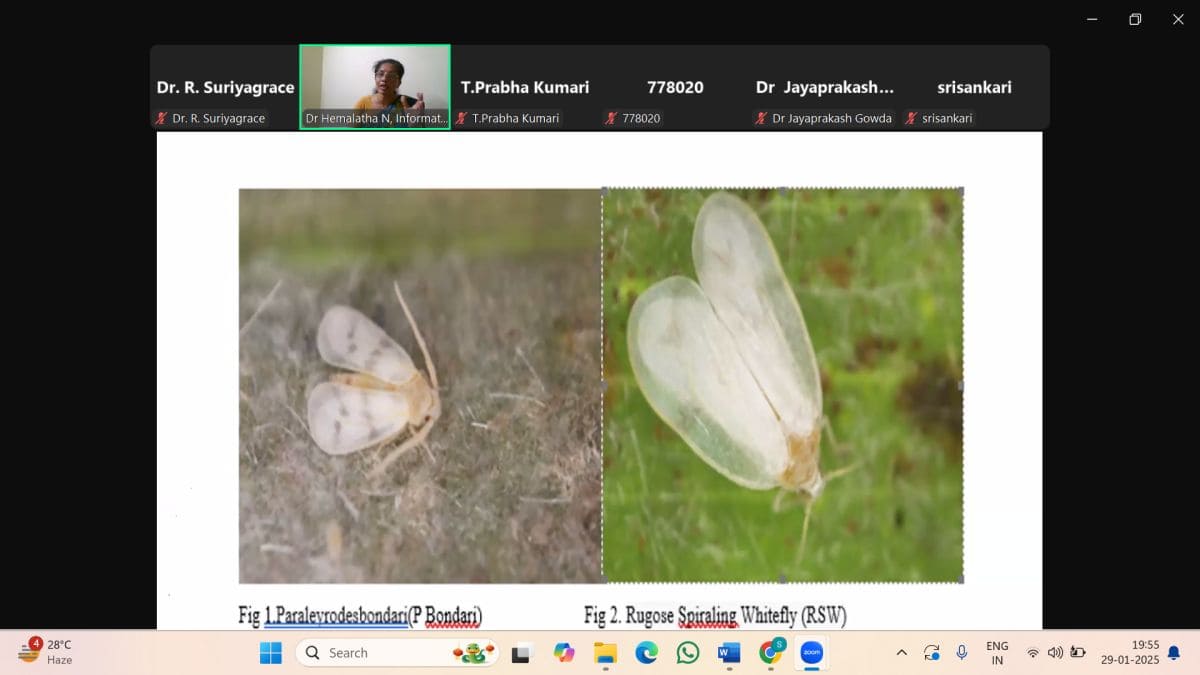Open File Explorer from the taskbar
This screenshot has width=1200, height=675.
[605, 653]
